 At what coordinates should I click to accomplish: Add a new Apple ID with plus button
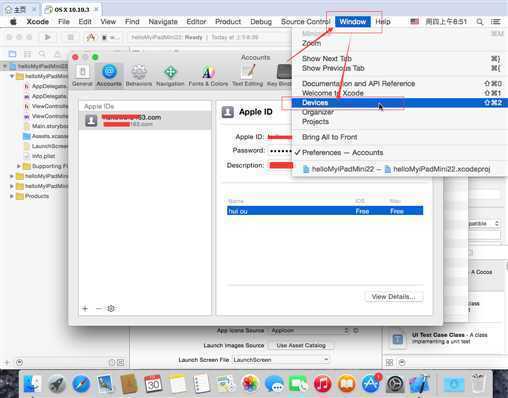point(85,308)
